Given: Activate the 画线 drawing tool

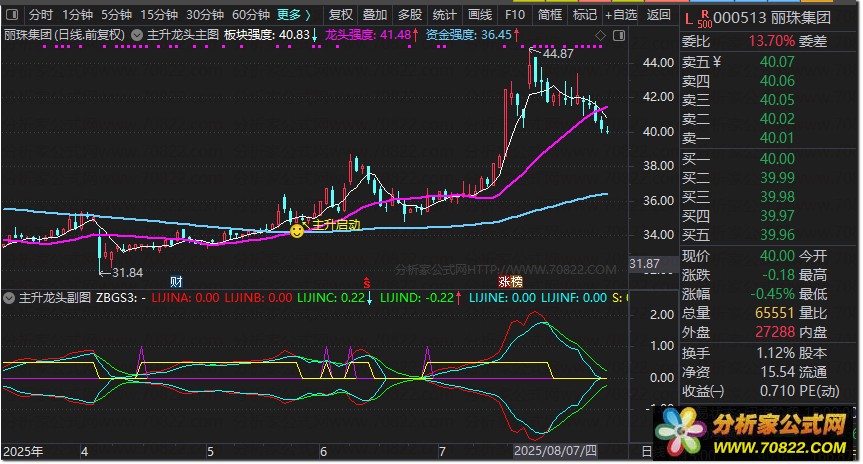Looking at the screenshot, I should point(480,15).
